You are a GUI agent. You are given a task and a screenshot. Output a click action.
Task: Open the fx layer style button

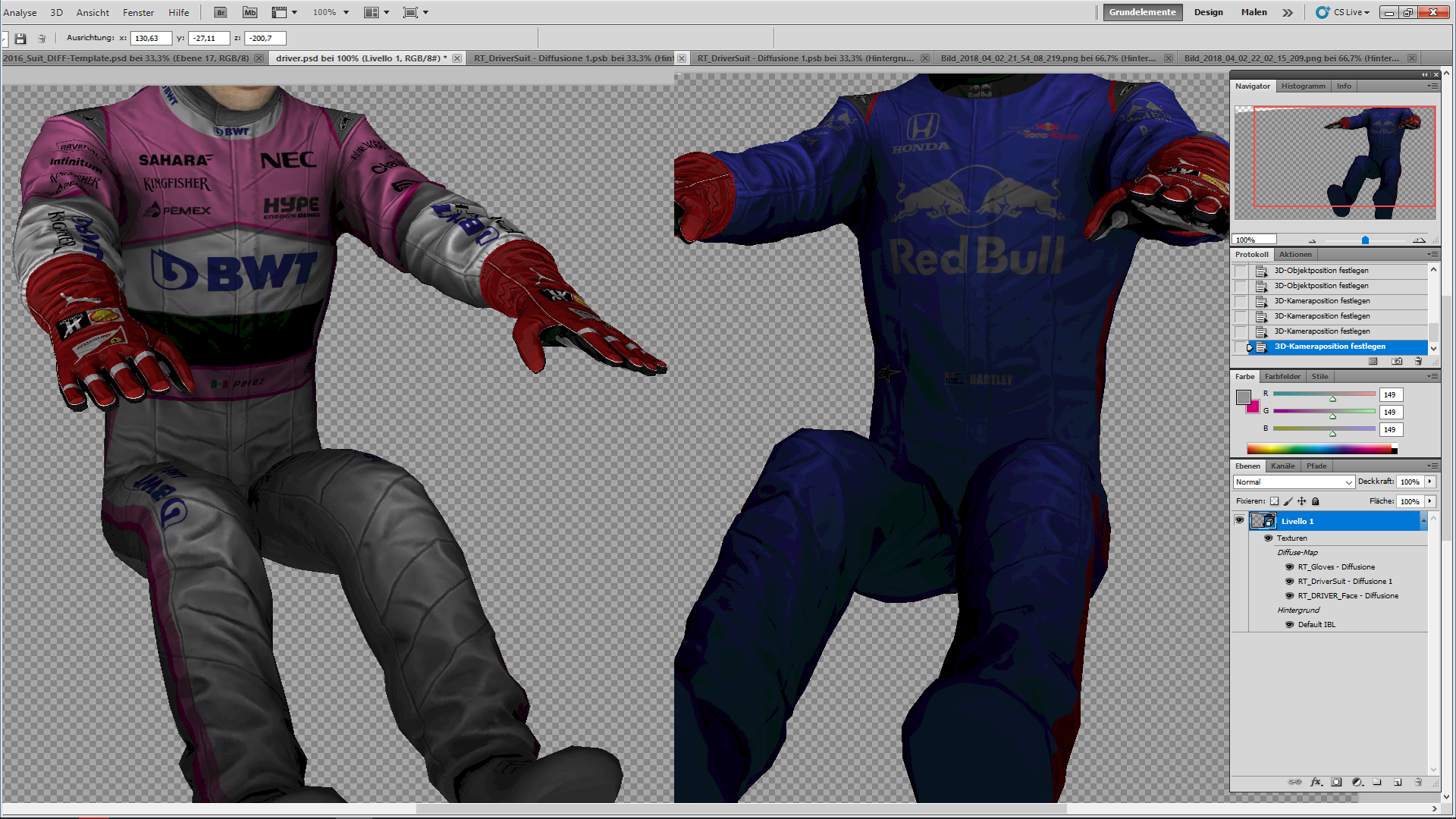tap(1316, 782)
